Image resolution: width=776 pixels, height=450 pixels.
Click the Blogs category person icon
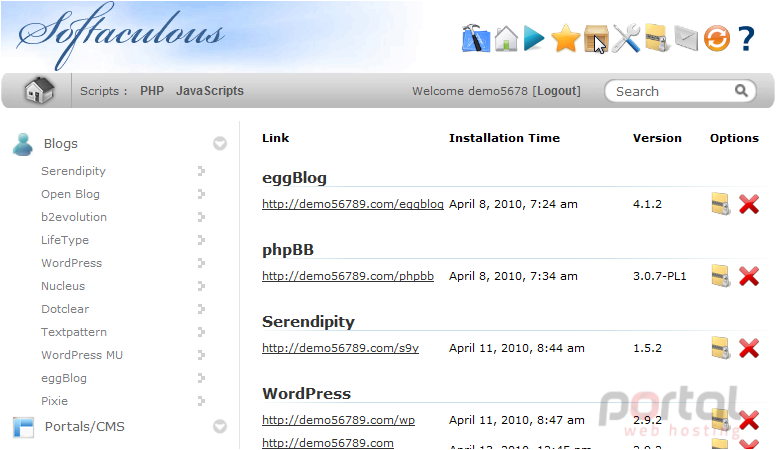pyautogui.click(x=23, y=144)
